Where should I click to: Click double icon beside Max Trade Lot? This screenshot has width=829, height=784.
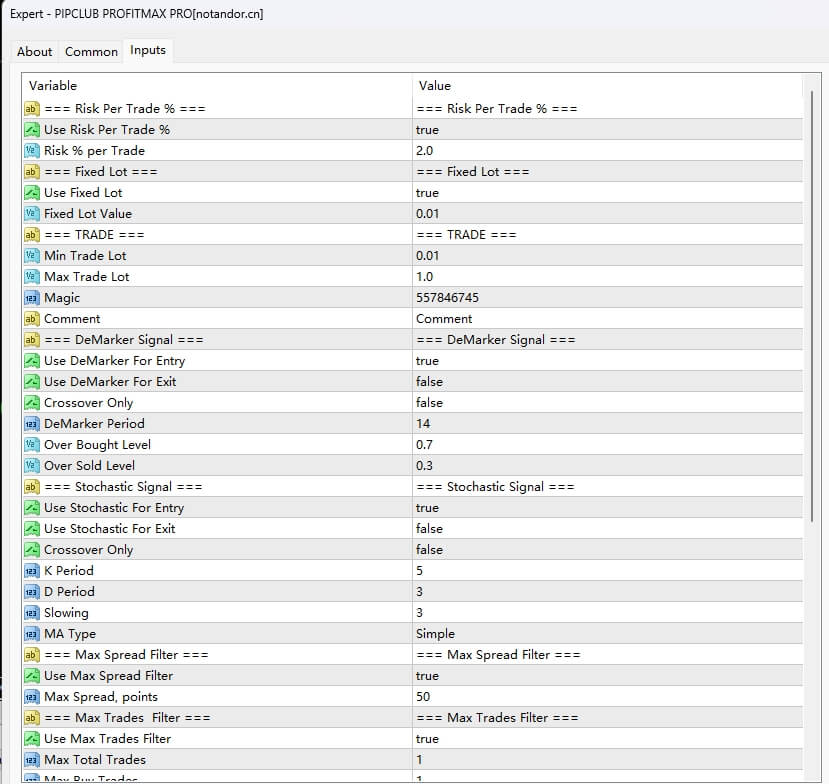coord(32,276)
